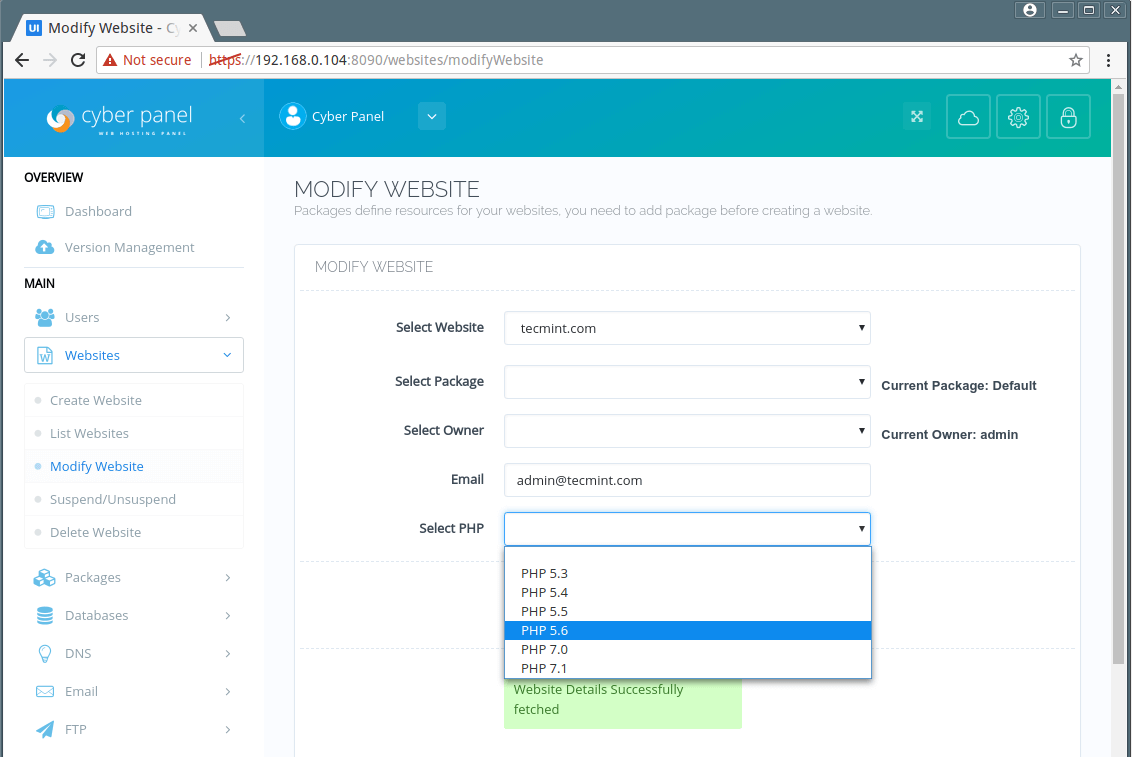Click the Email input field
This screenshot has height=757, width=1132.
pyautogui.click(x=687, y=480)
